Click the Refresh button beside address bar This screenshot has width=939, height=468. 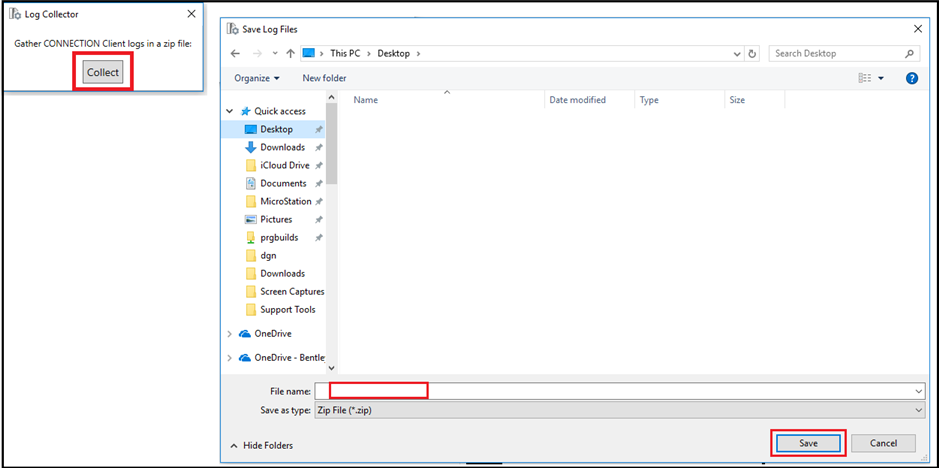[752, 53]
